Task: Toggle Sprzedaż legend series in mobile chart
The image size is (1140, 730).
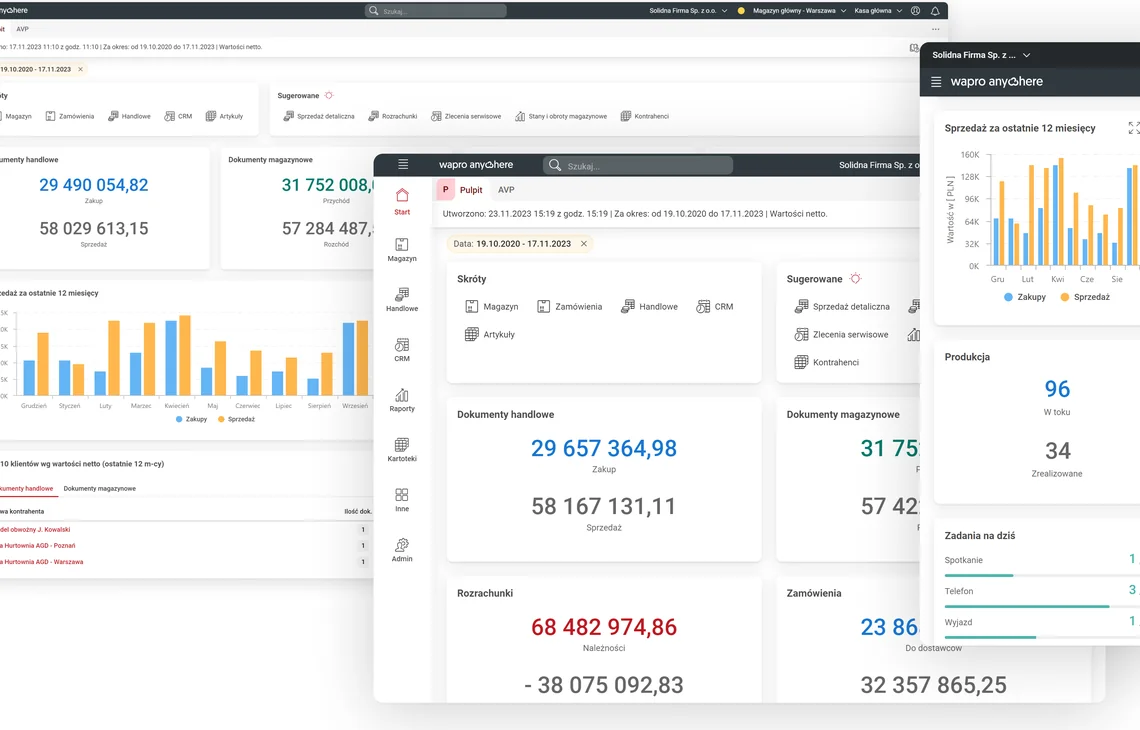Action: click(1085, 297)
